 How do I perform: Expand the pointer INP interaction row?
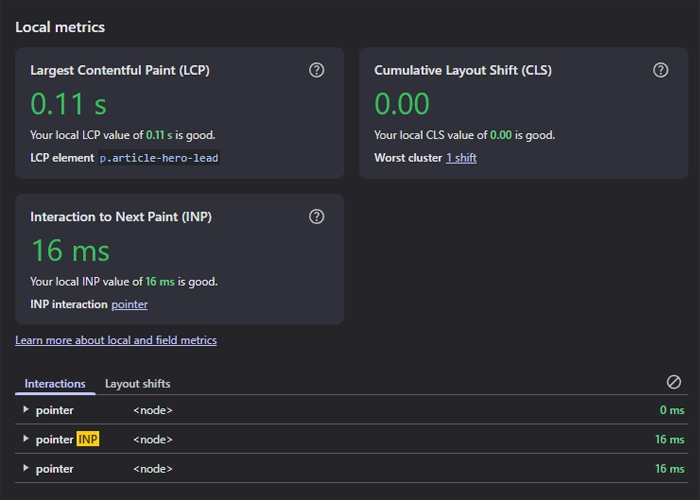[25, 439]
